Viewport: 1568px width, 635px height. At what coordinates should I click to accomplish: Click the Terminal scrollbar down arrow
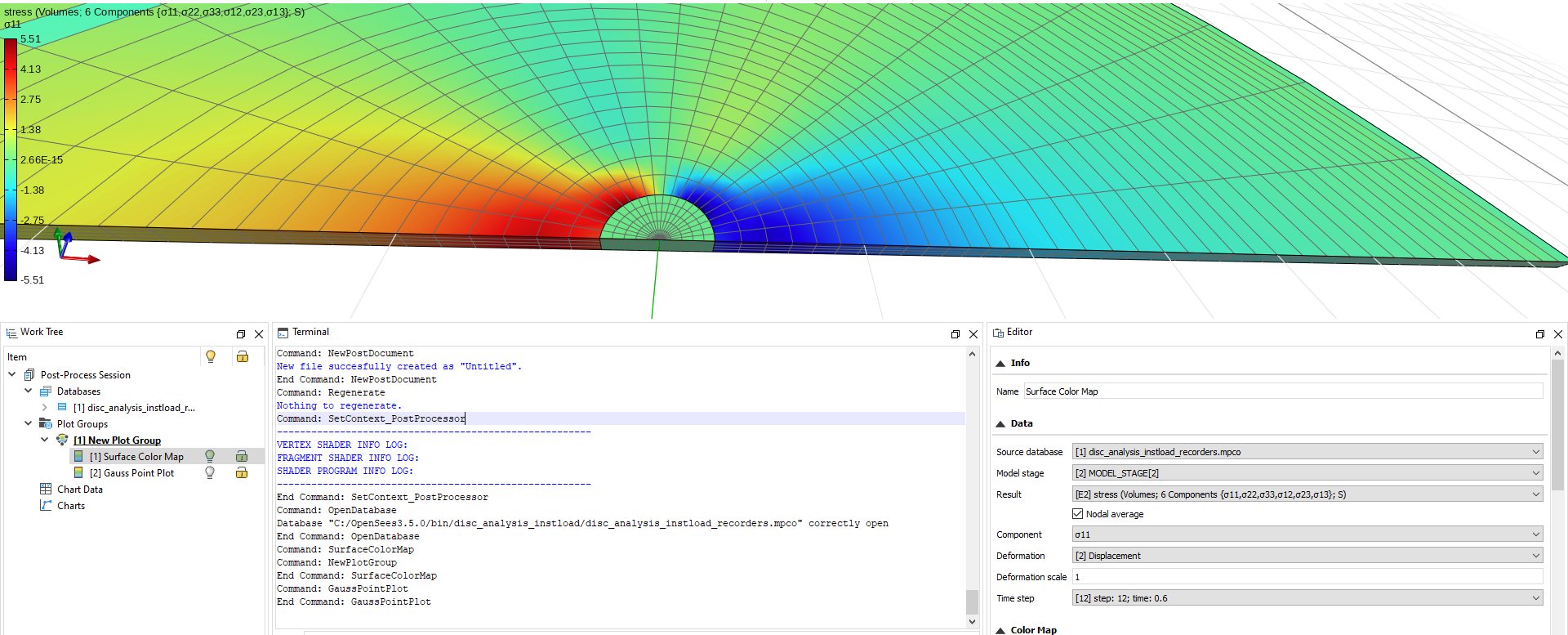point(972,621)
